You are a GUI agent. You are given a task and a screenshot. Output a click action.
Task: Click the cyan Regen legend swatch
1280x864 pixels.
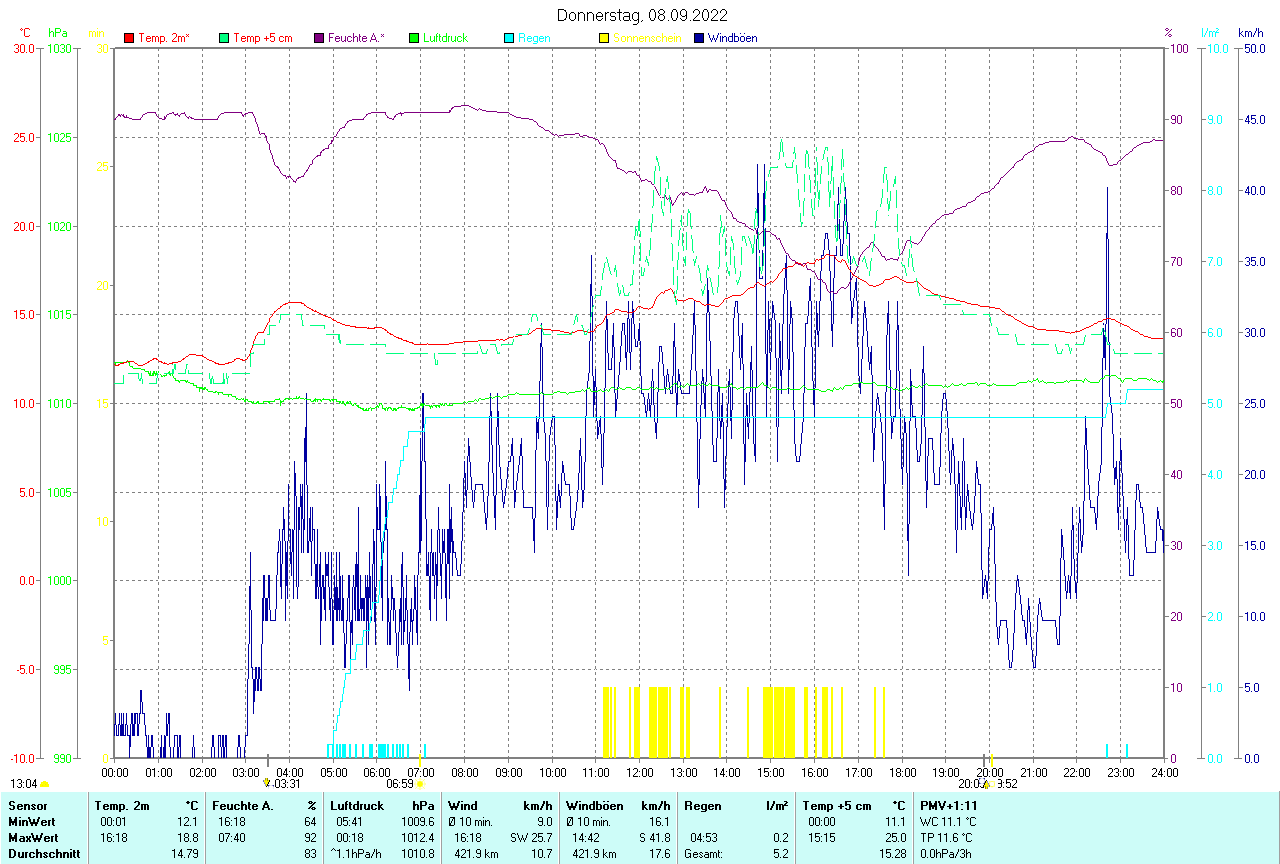click(x=509, y=38)
